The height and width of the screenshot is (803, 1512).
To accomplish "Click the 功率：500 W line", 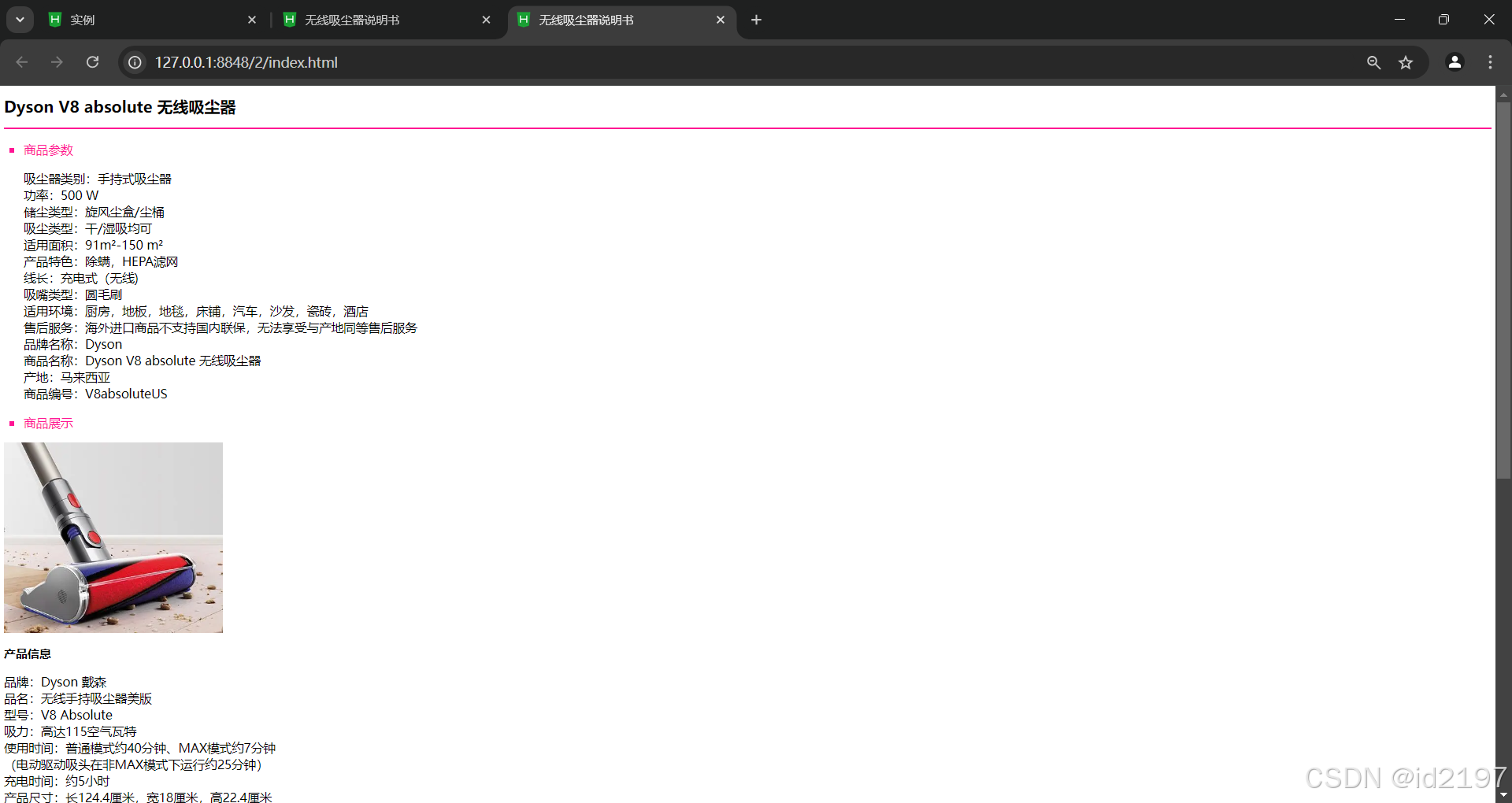I will coord(61,195).
